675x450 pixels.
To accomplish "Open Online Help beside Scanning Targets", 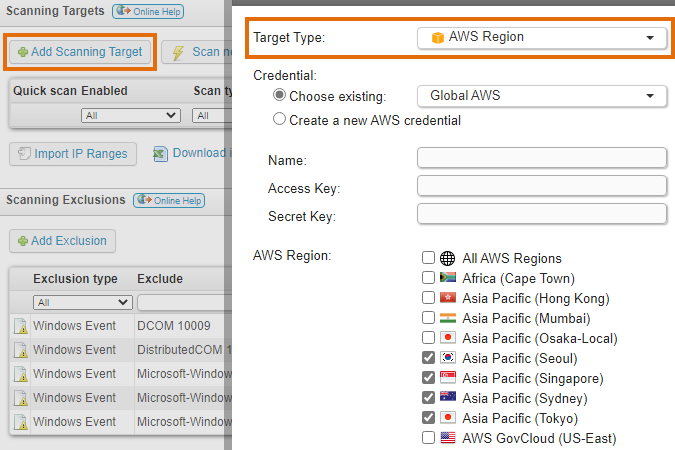I will tap(149, 12).
